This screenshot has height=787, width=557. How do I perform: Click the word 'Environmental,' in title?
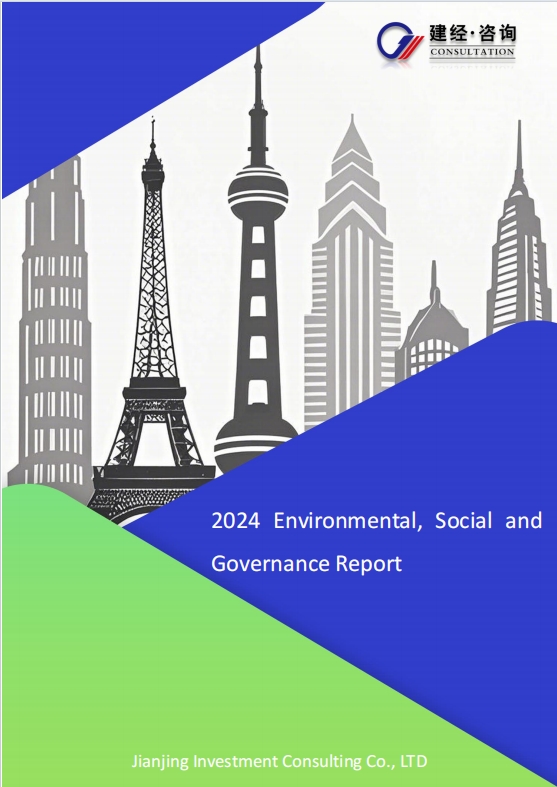tap(347, 521)
